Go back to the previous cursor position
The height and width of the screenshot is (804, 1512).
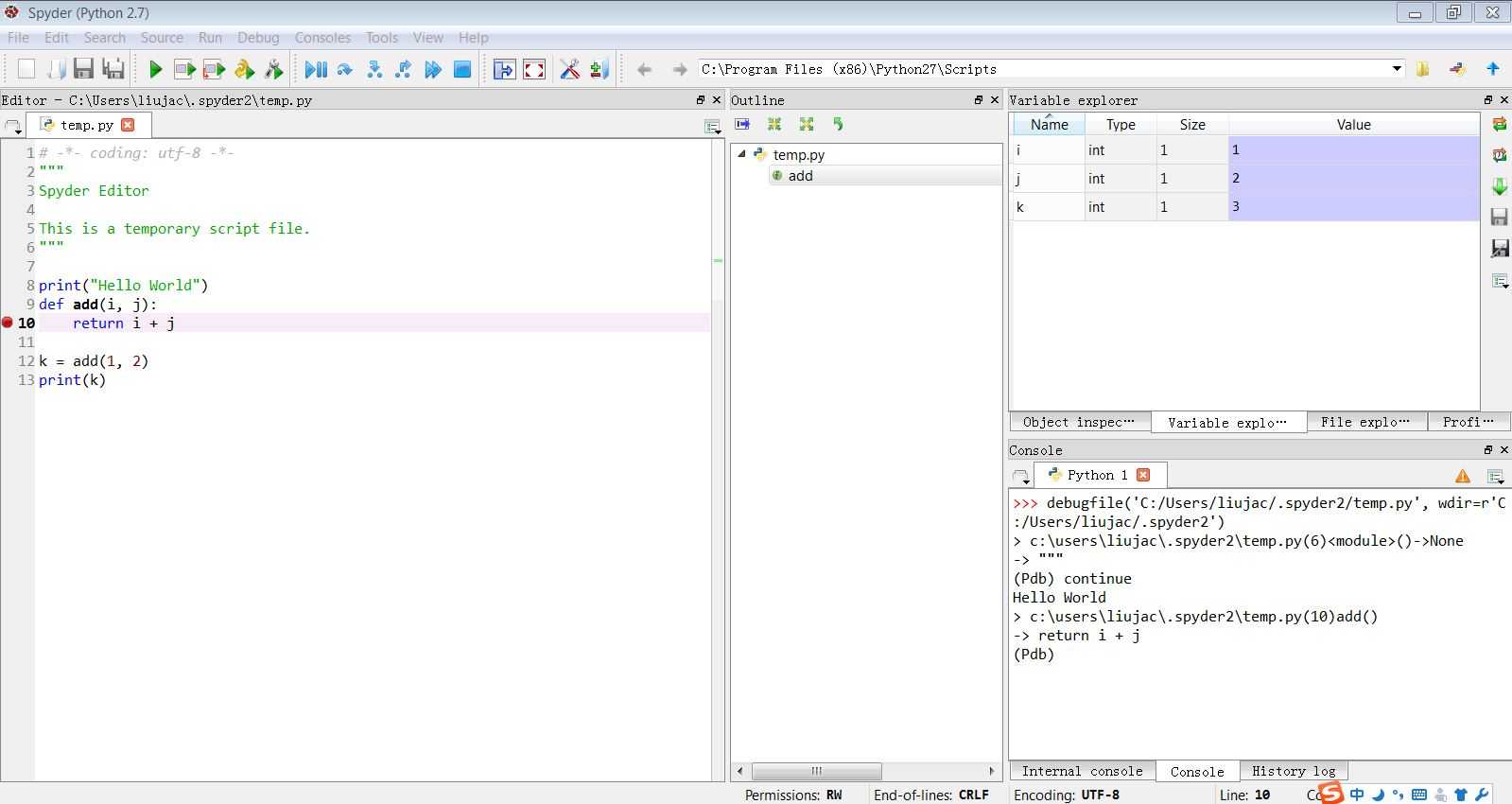click(x=644, y=69)
